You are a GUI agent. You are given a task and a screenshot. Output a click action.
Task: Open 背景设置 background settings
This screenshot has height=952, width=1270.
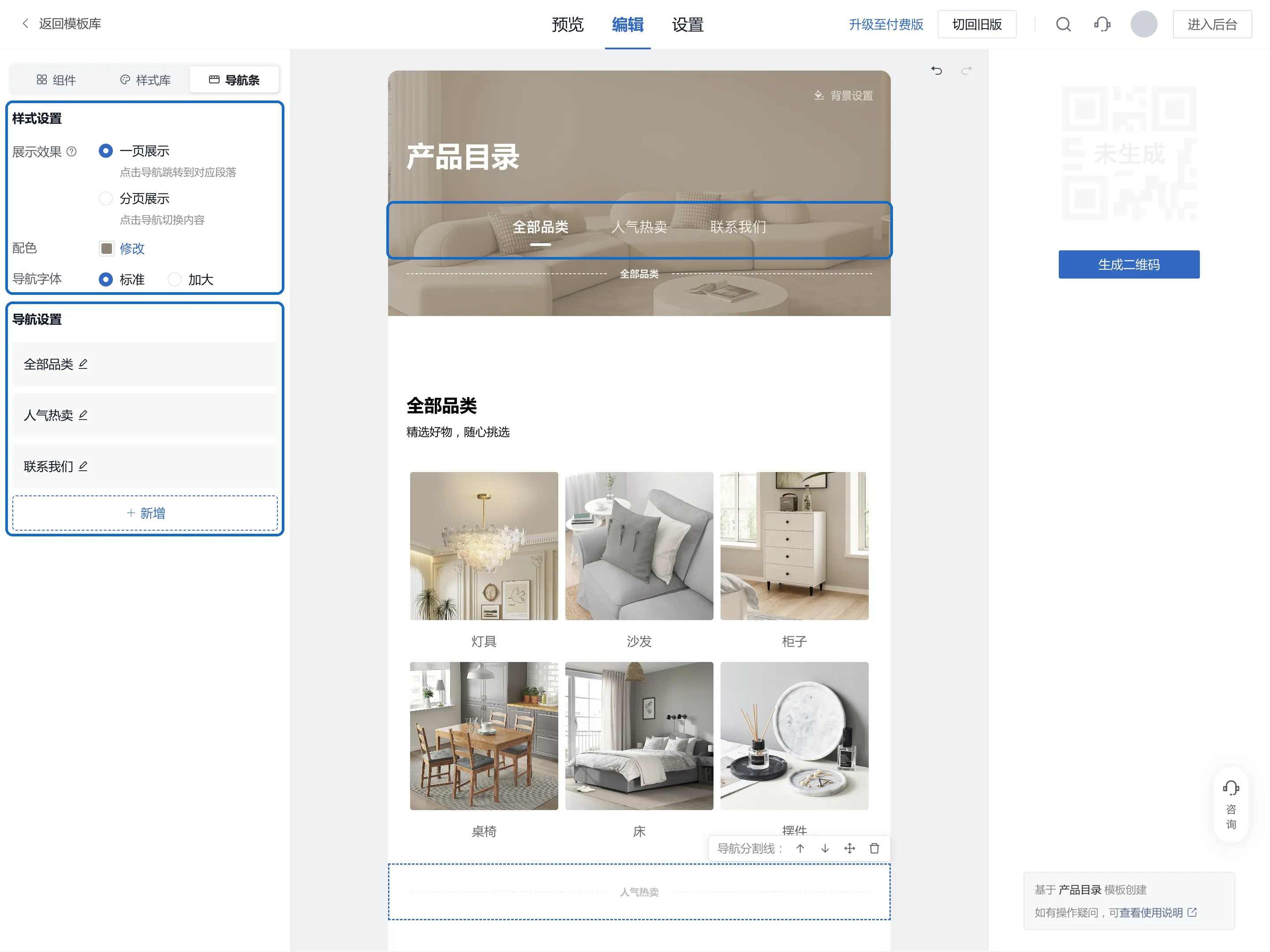[844, 95]
